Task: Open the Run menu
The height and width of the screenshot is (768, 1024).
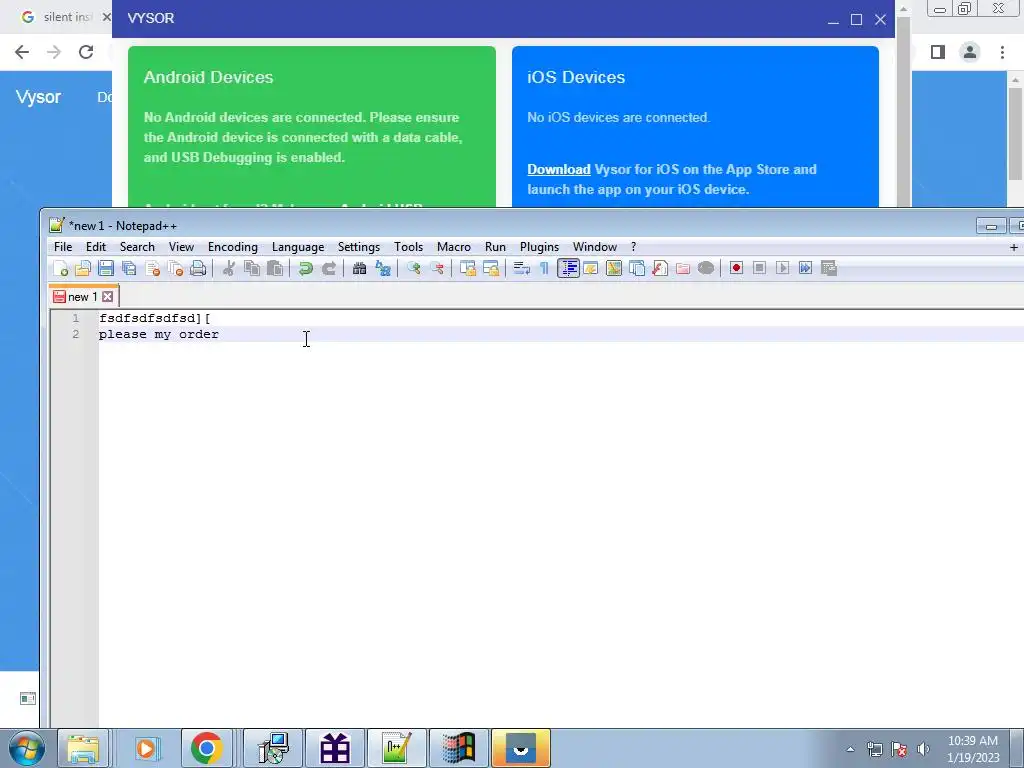Action: 495,247
